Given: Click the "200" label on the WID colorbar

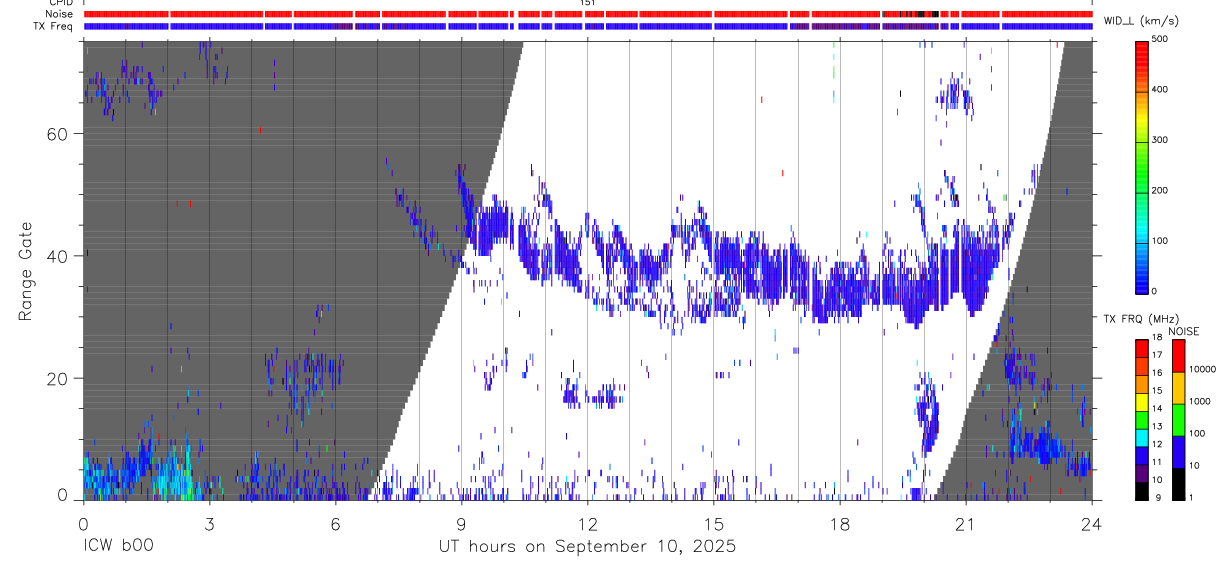Looking at the screenshot, I should (x=1161, y=190).
